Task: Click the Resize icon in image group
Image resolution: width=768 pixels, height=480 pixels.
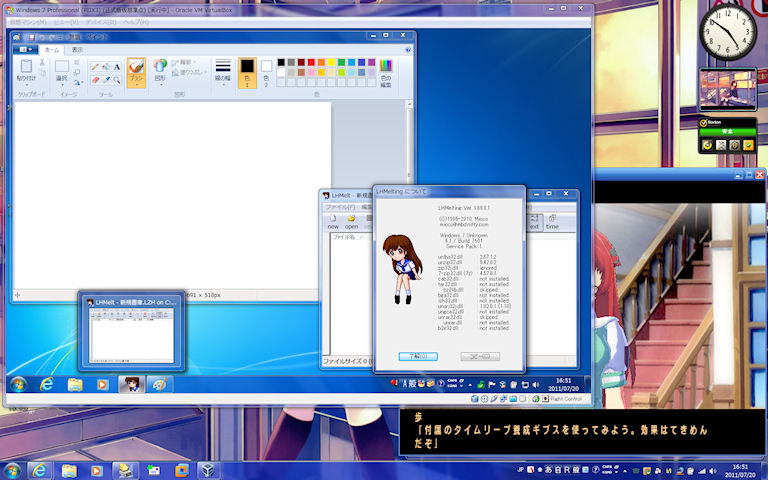Action: coord(77,72)
